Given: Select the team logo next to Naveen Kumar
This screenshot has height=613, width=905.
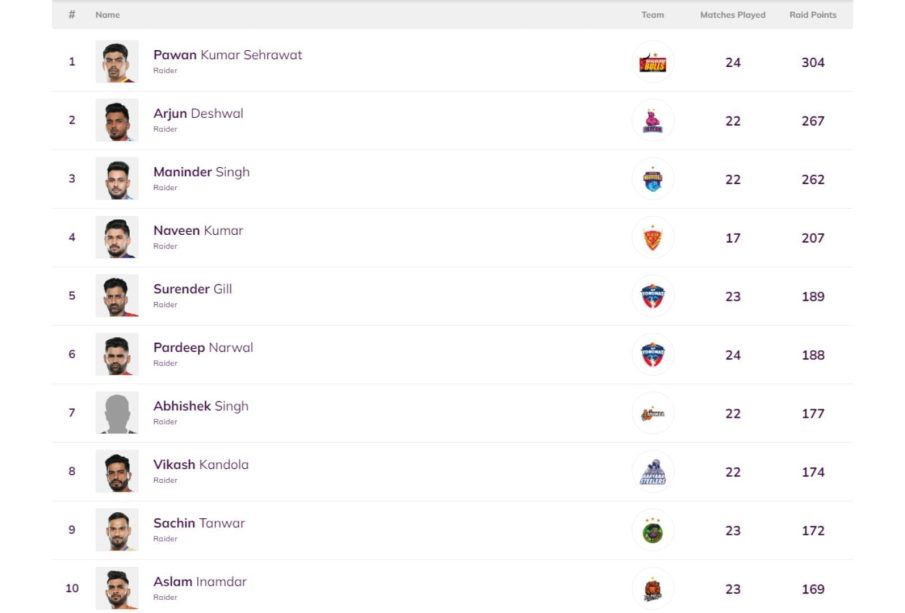Looking at the screenshot, I should click(x=653, y=238).
